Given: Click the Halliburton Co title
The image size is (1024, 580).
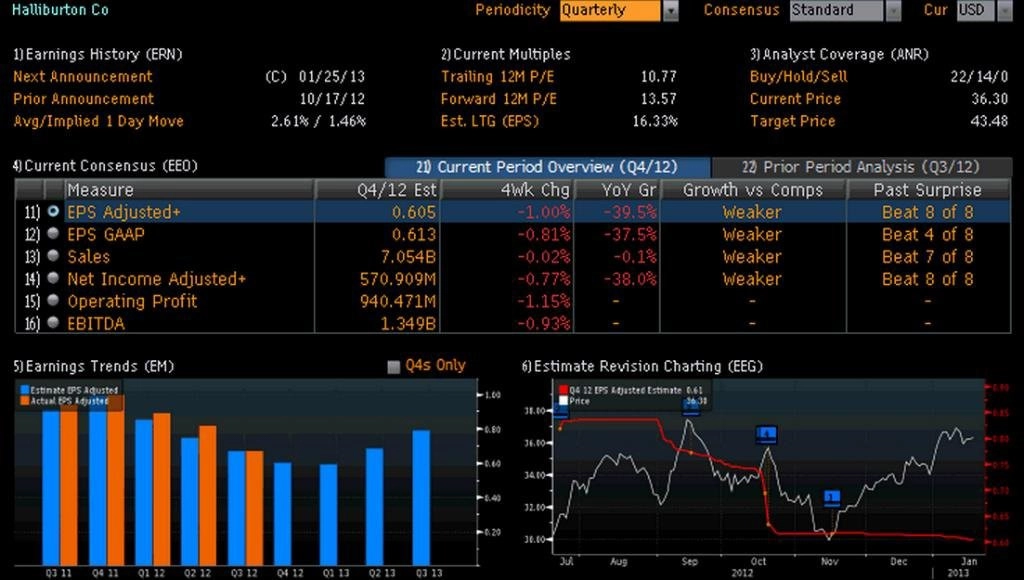Looking at the screenshot, I should (x=60, y=10).
